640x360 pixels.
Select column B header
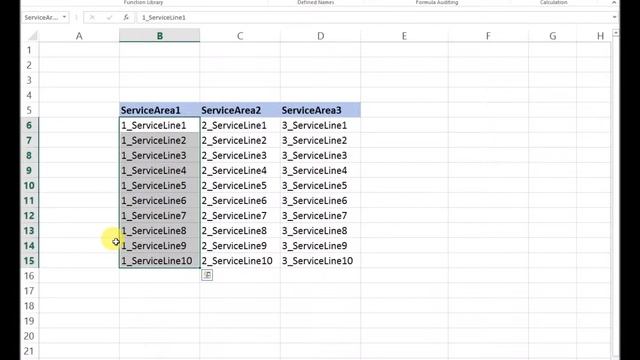click(160, 36)
